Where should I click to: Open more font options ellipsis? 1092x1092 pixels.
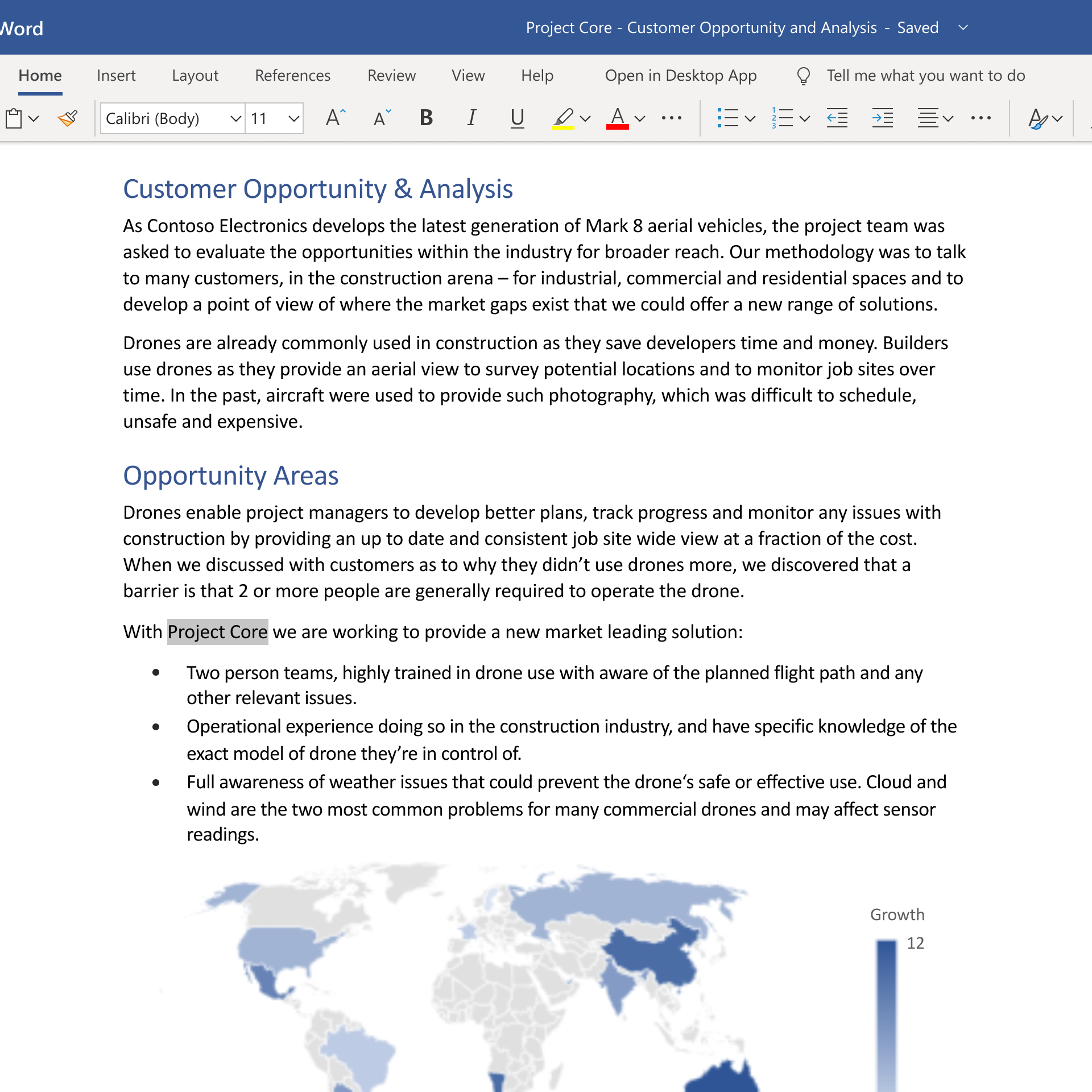(x=672, y=118)
